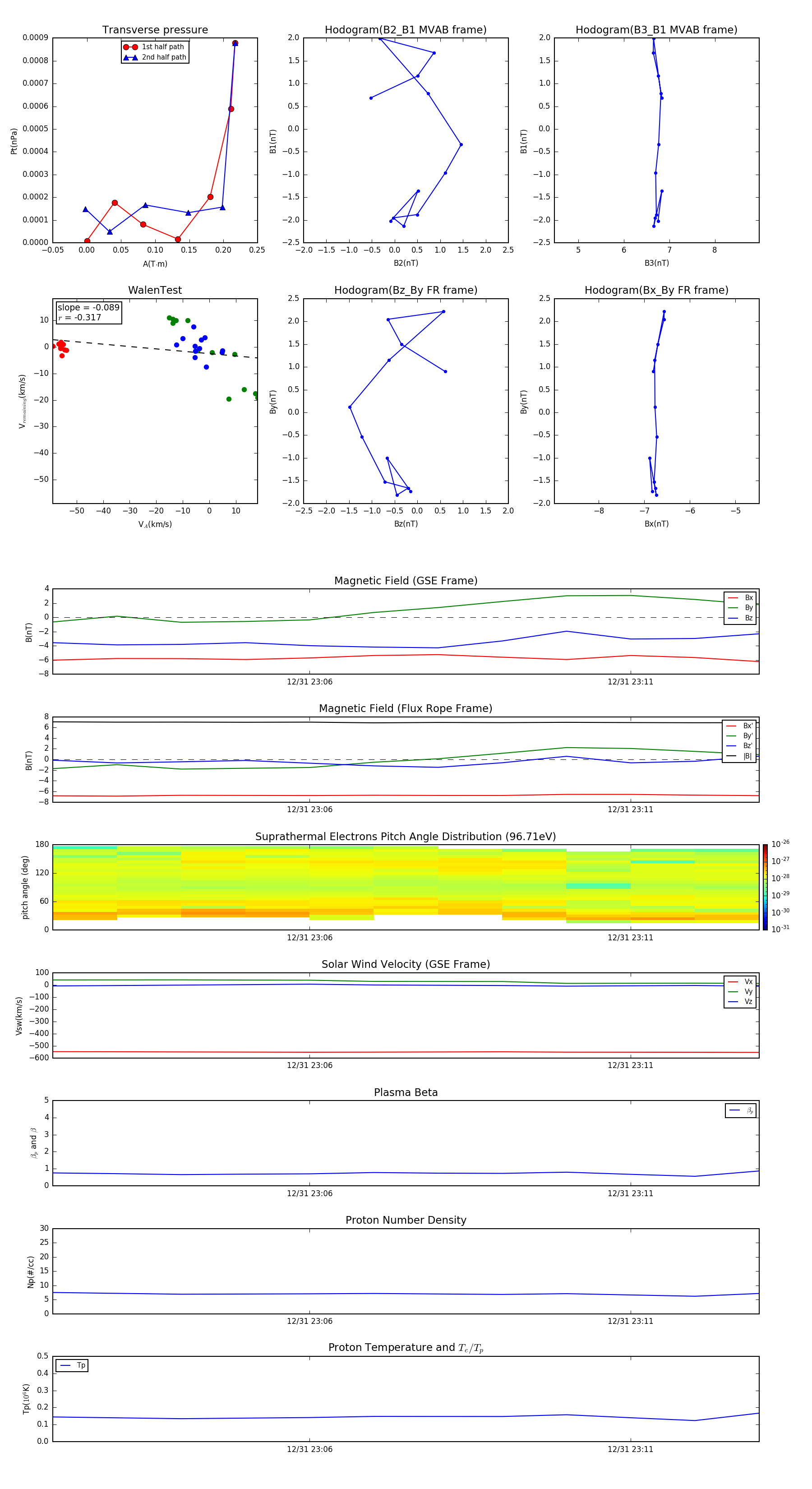Click the top red marker in Transverse pressure
Viewport: 812px width, 1489px height.
[x=235, y=43]
